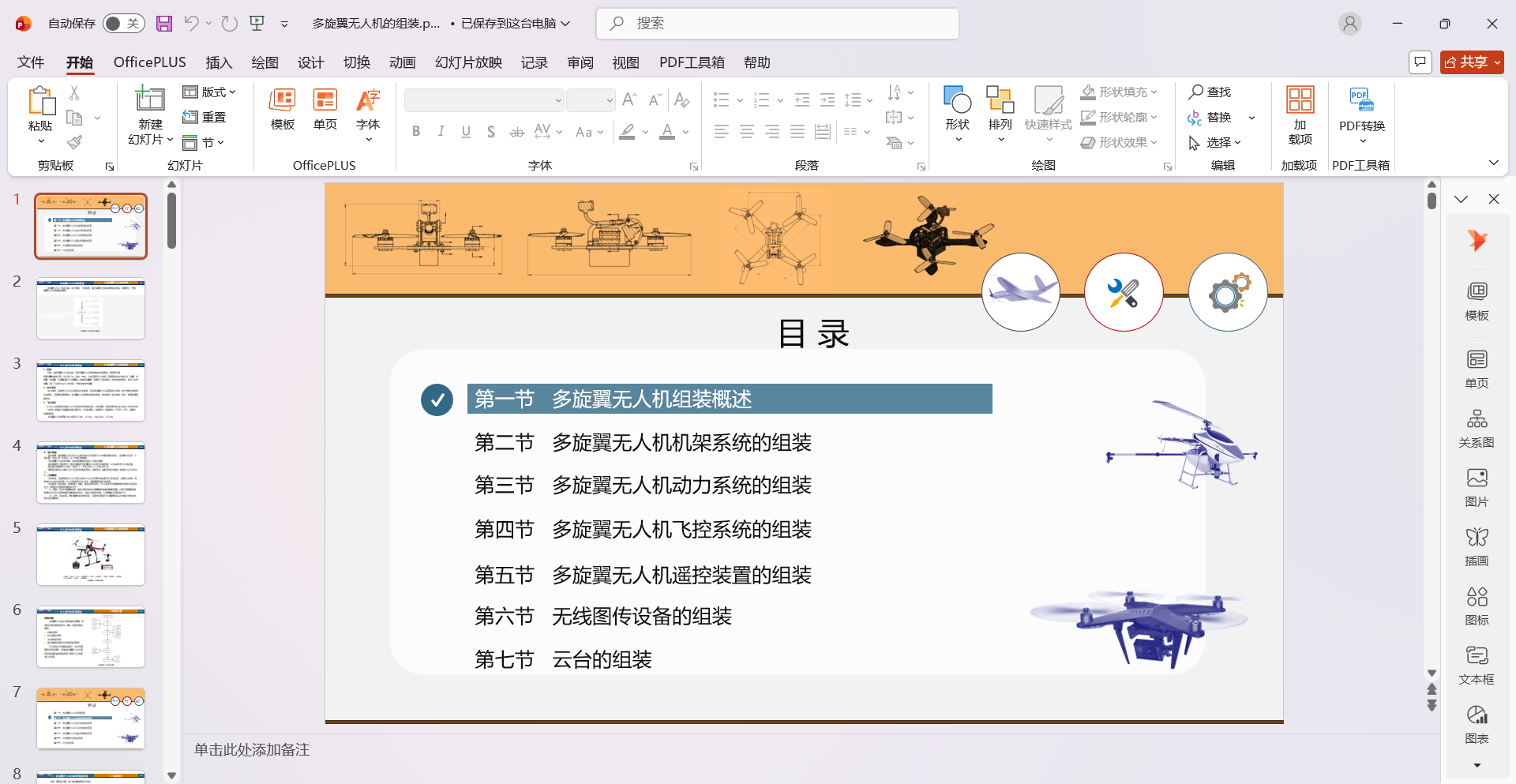1516x784 pixels.
Task: Click the 搜索 search box
Action: click(x=778, y=24)
